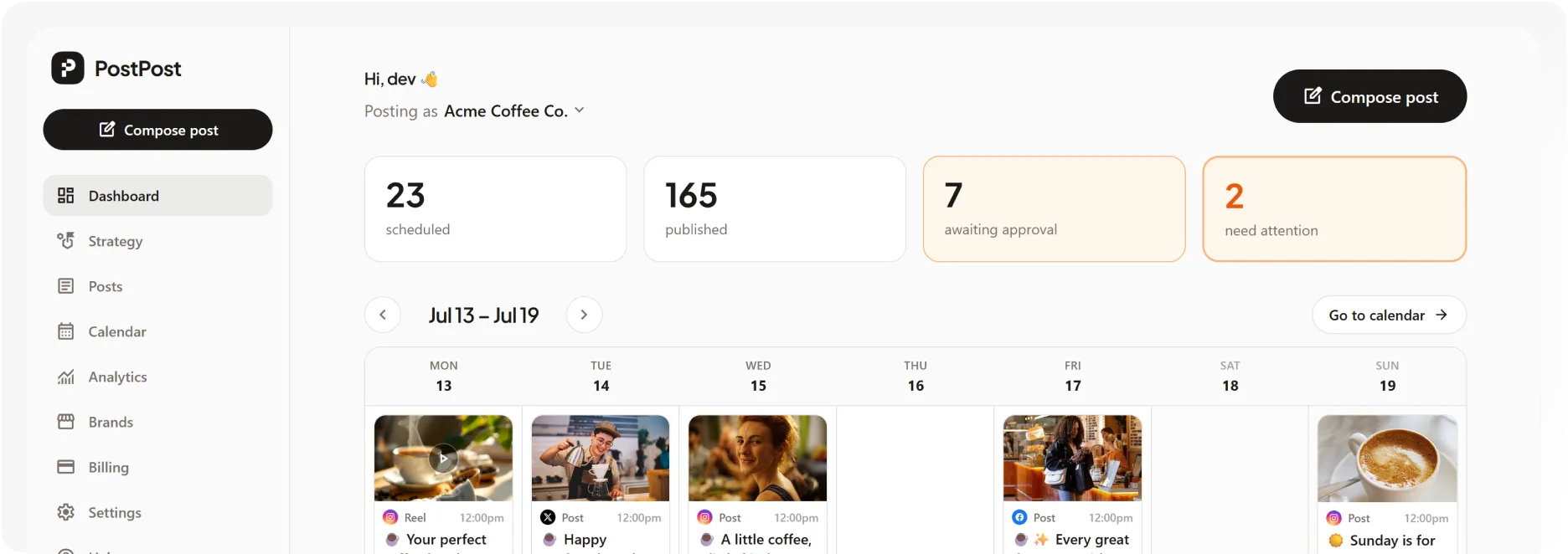
Task: Open the 165 published card
Action: point(775,209)
